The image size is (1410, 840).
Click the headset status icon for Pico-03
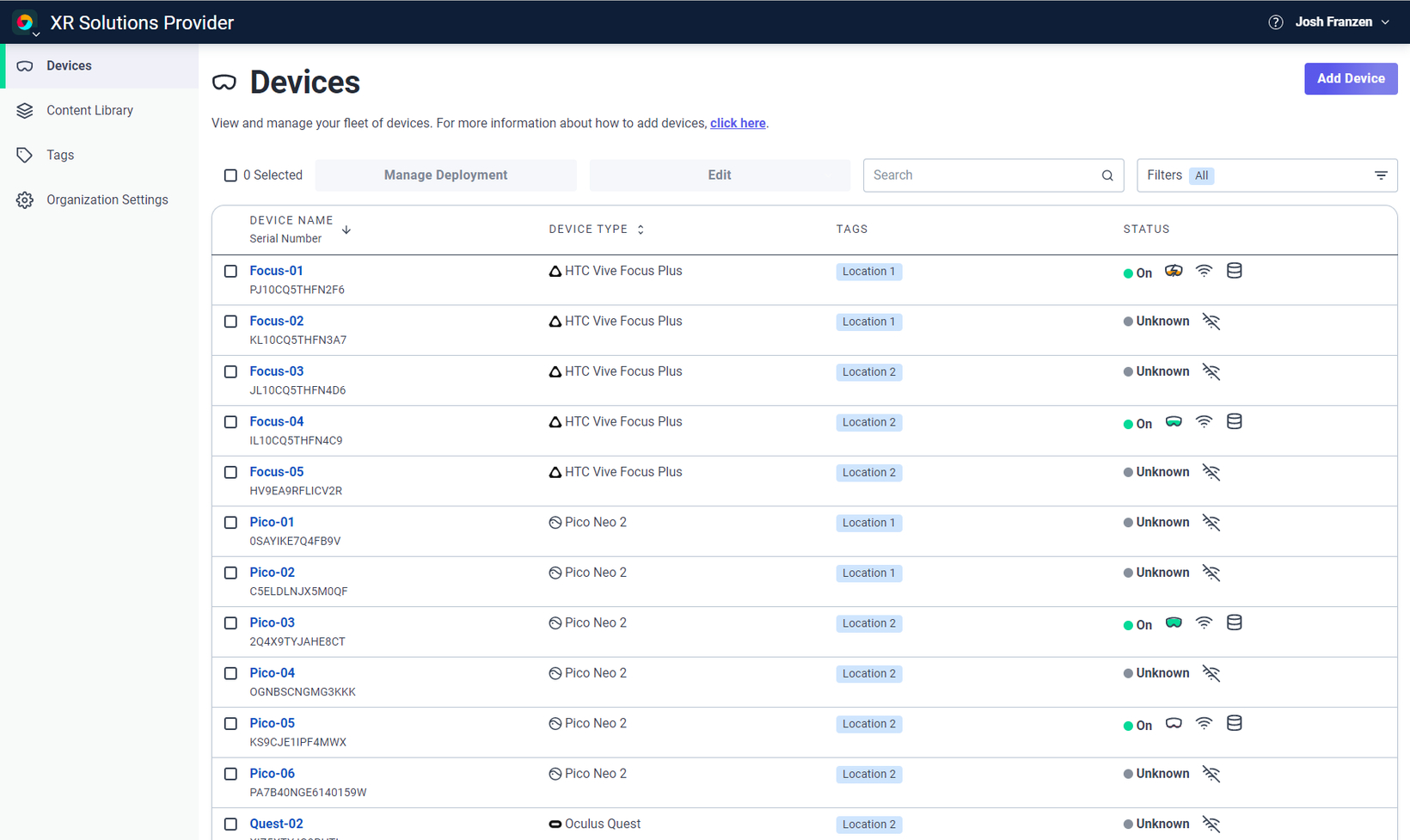[x=1174, y=622]
